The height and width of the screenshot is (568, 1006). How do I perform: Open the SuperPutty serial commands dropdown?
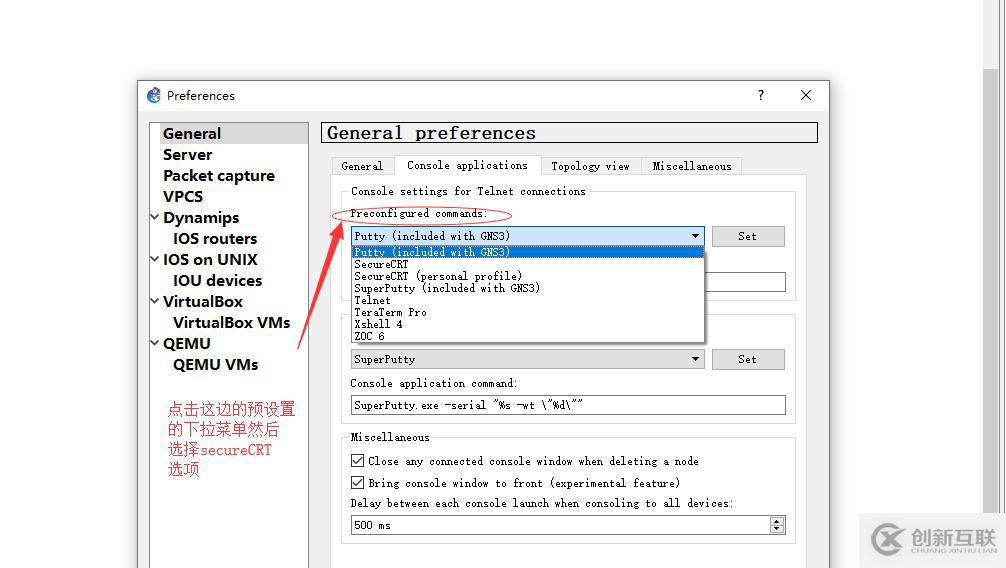click(x=527, y=359)
